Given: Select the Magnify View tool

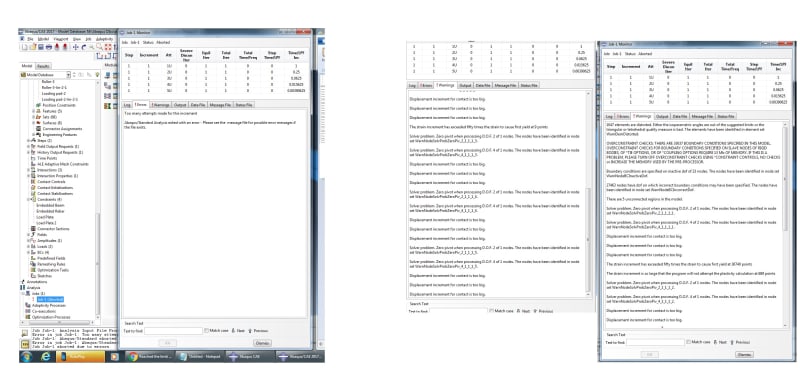Looking at the screenshot, I should pyautogui.click(x=92, y=47).
